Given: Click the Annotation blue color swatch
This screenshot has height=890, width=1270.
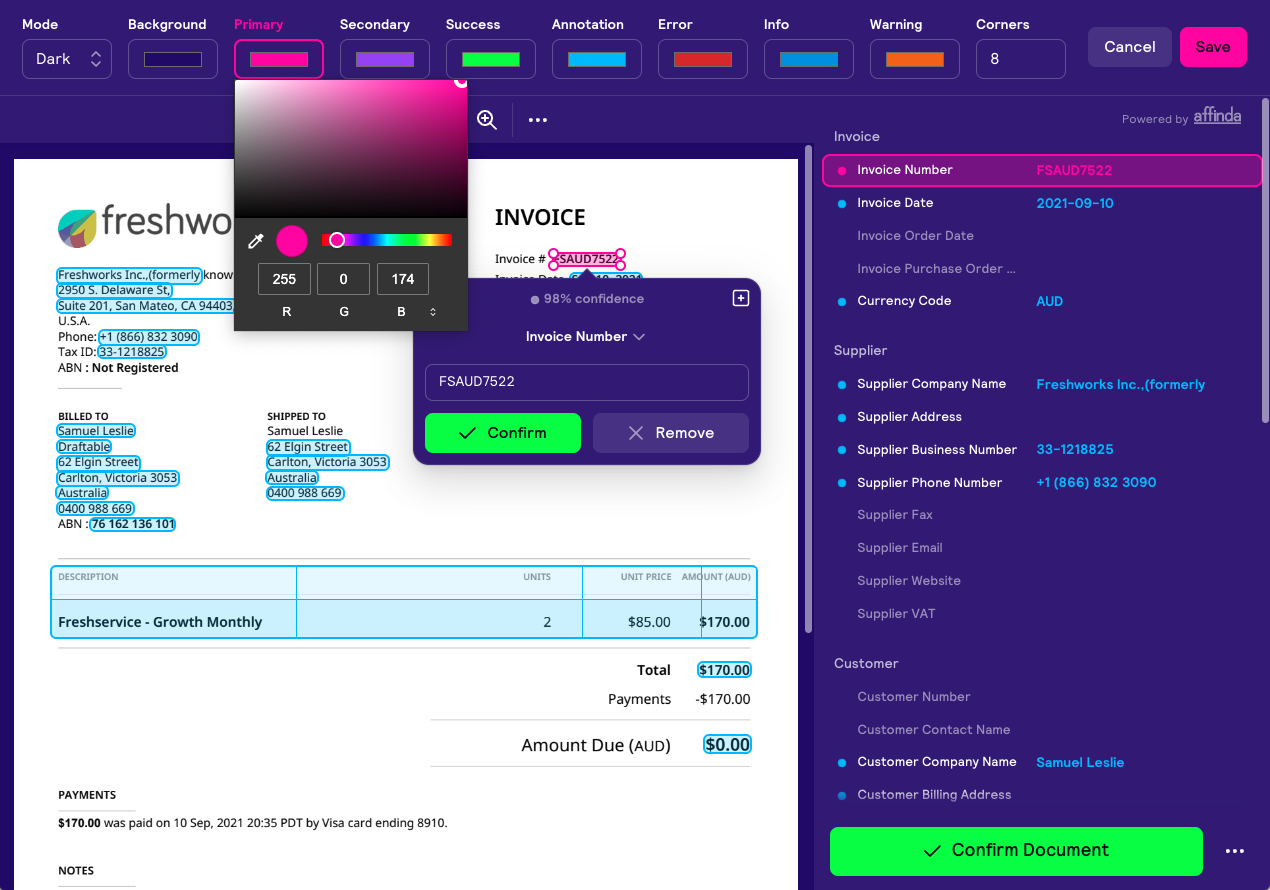Looking at the screenshot, I should [597, 59].
